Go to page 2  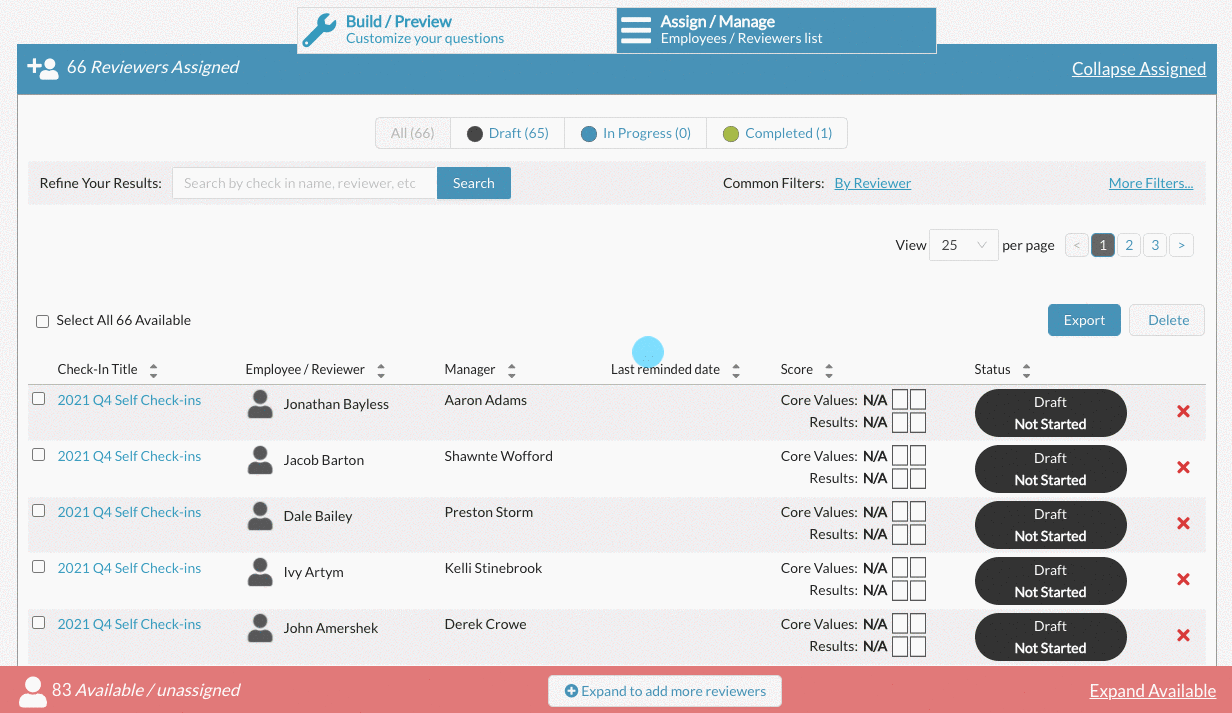(1129, 245)
